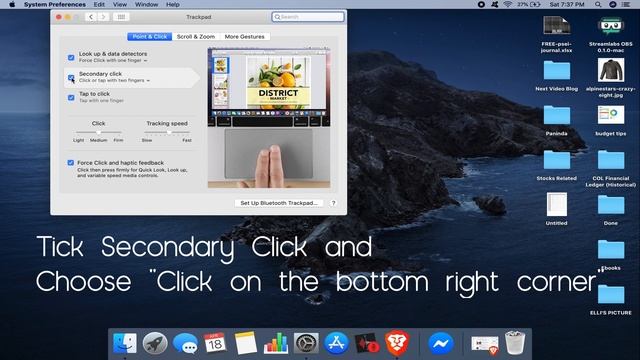Open Numbers chart icon in Dock
The height and width of the screenshot is (360, 640).
tap(276, 343)
